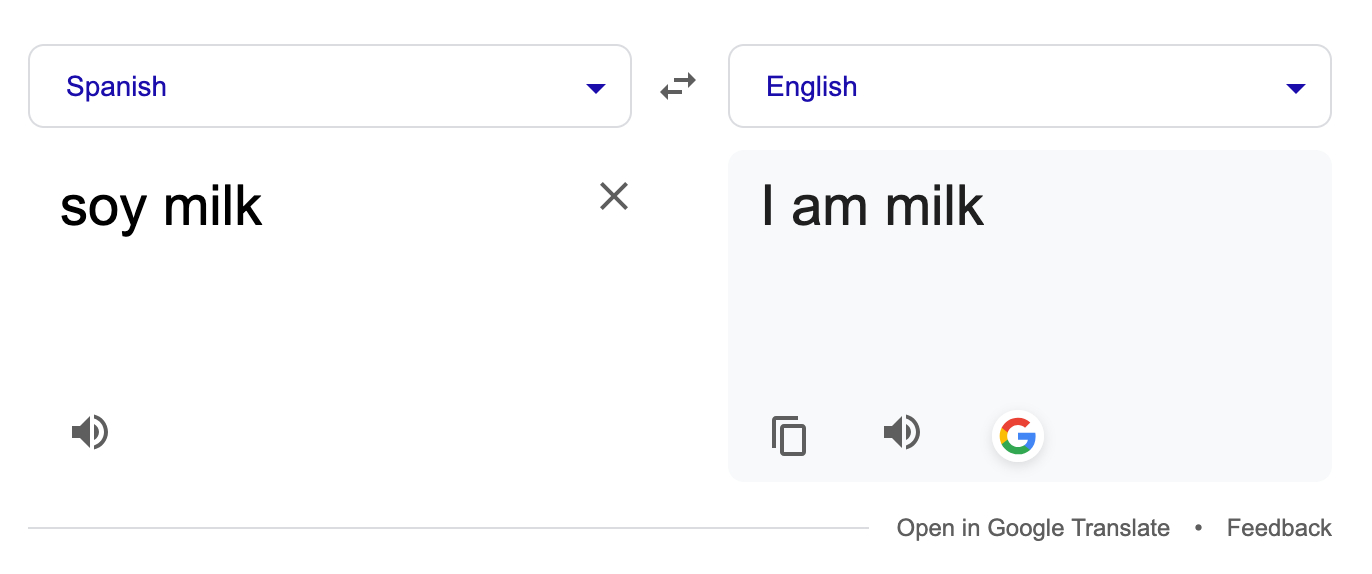Click the Google logo icon
The width and height of the screenshot is (1372, 574).
1017,437
